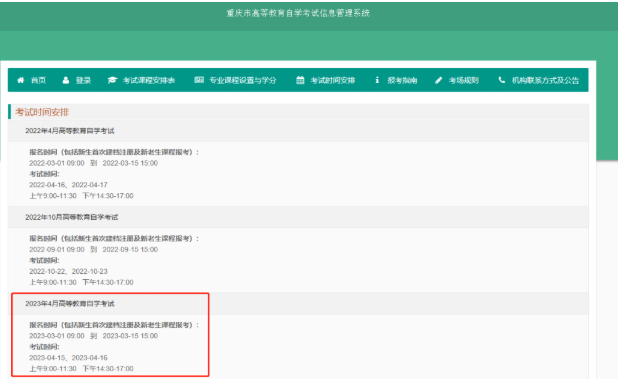Click the home icon in navigation bar
The height and width of the screenshot is (388, 618).
tap(20, 80)
